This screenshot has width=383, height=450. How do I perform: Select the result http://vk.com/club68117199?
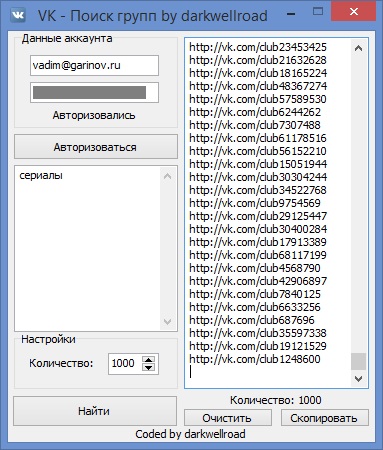258,255
